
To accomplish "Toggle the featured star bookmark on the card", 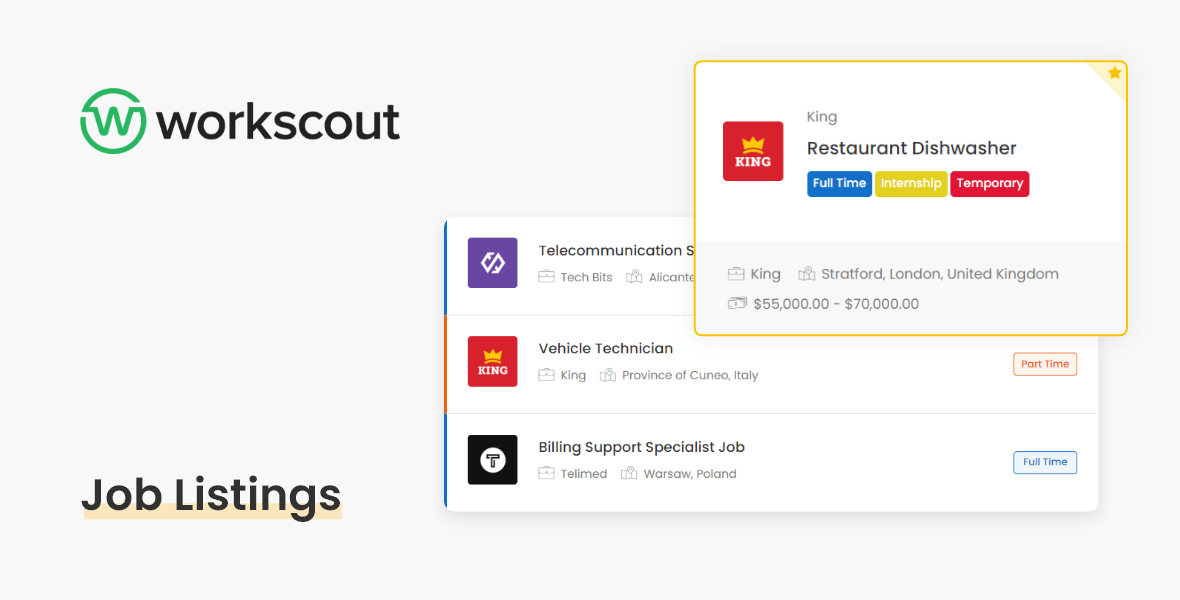I will point(1112,72).
